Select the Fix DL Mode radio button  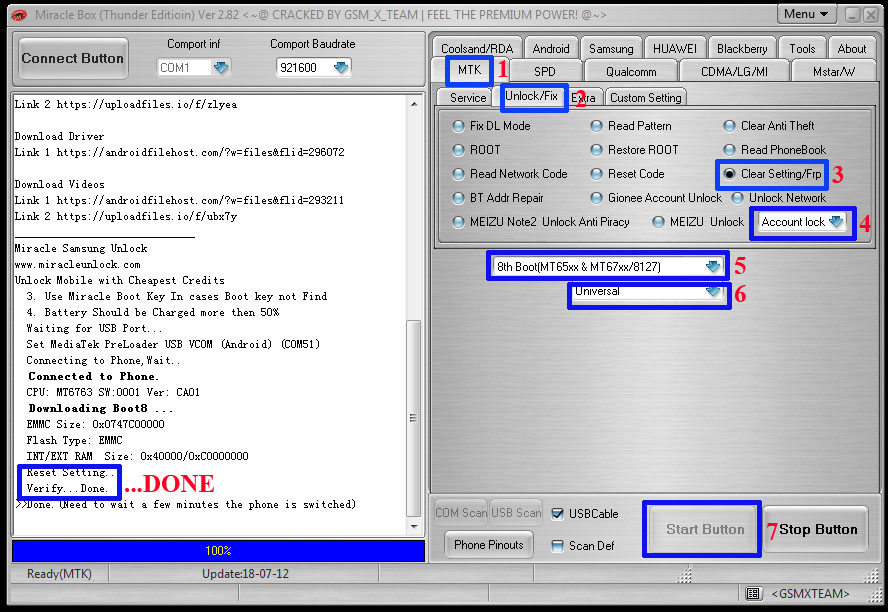tap(458, 126)
